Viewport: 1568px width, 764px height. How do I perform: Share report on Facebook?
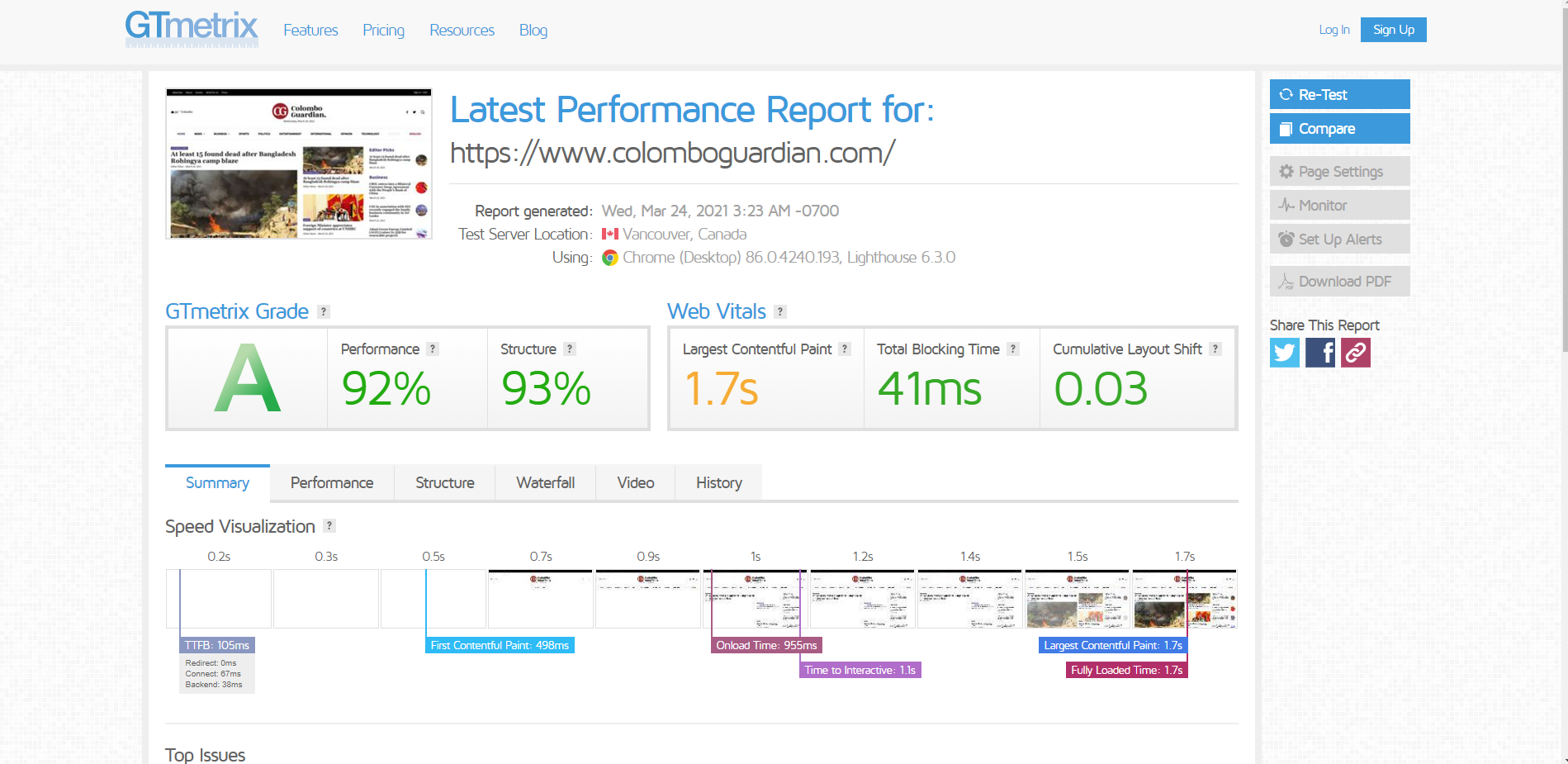[1320, 353]
